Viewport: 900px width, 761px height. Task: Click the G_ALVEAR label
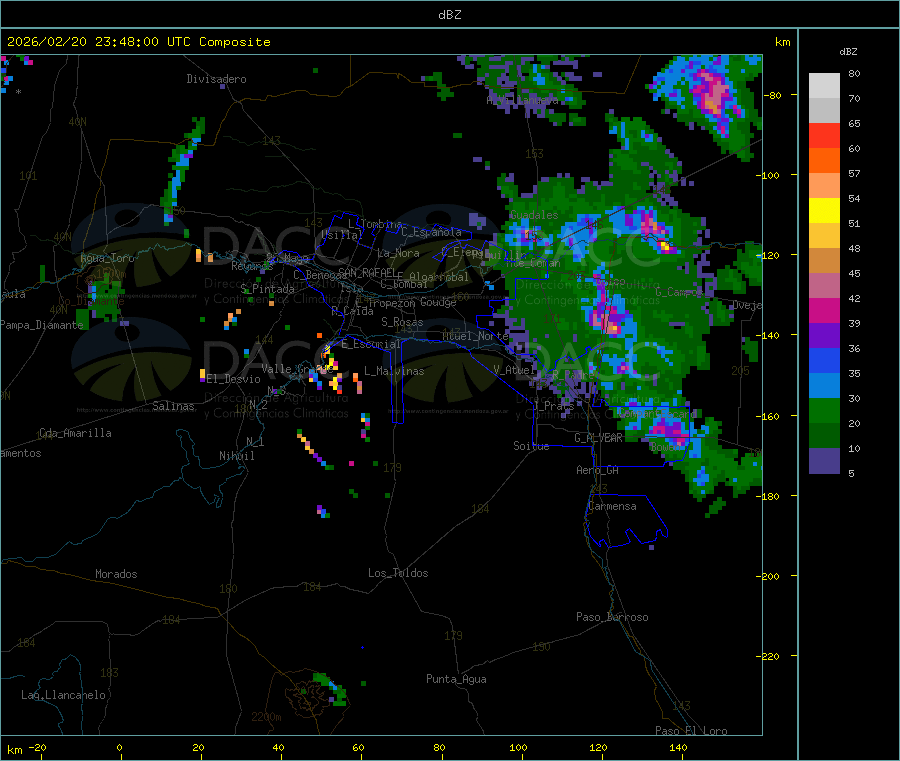click(x=598, y=438)
